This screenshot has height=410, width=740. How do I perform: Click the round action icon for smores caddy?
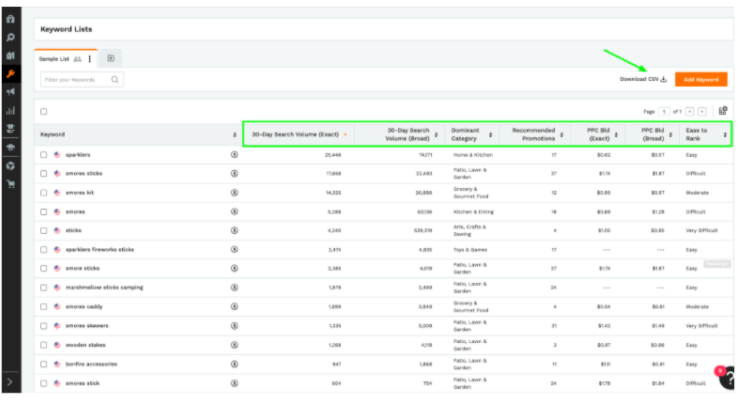coord(234,307)
